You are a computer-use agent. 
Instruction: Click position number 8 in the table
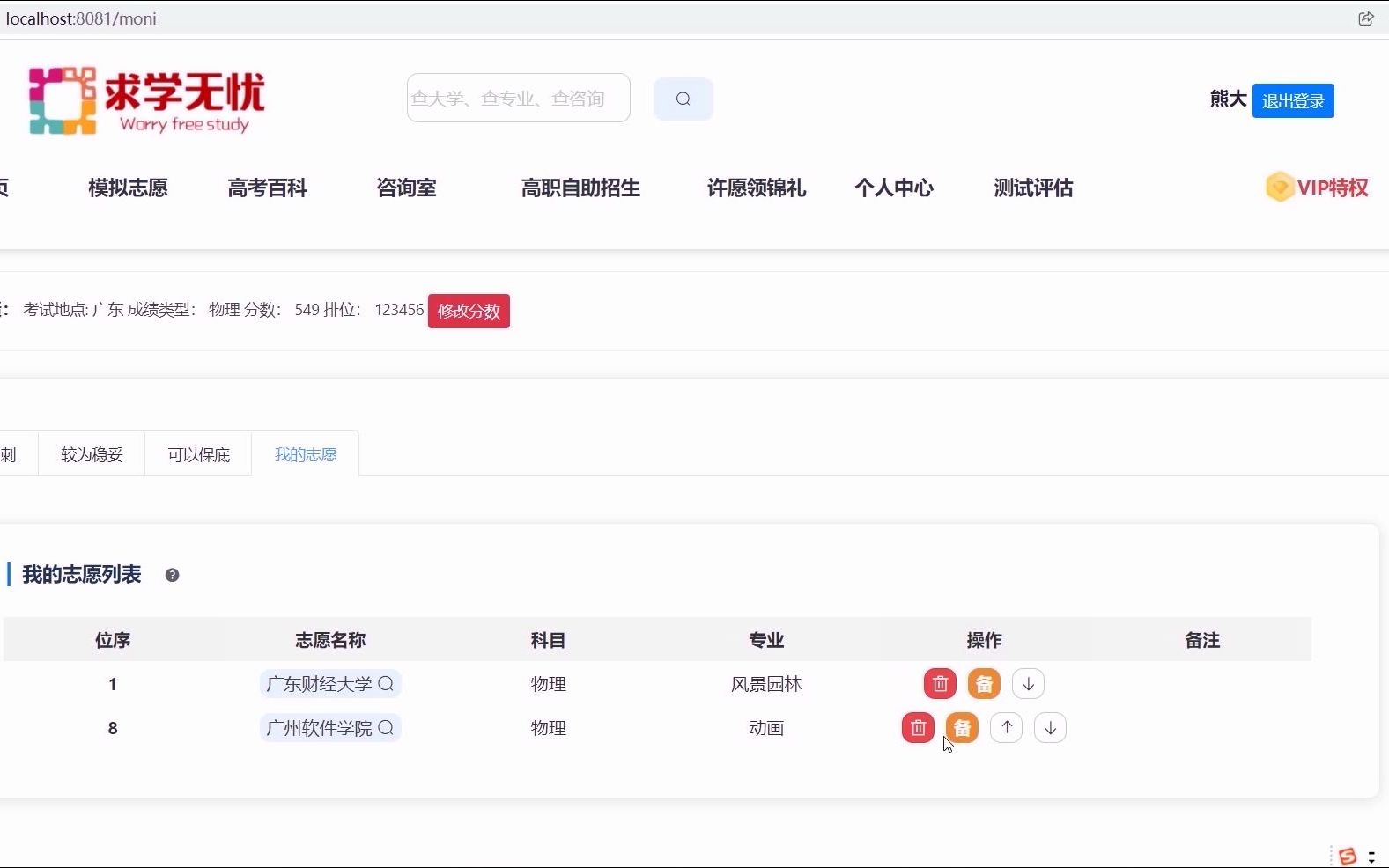[x=113, y=728]
